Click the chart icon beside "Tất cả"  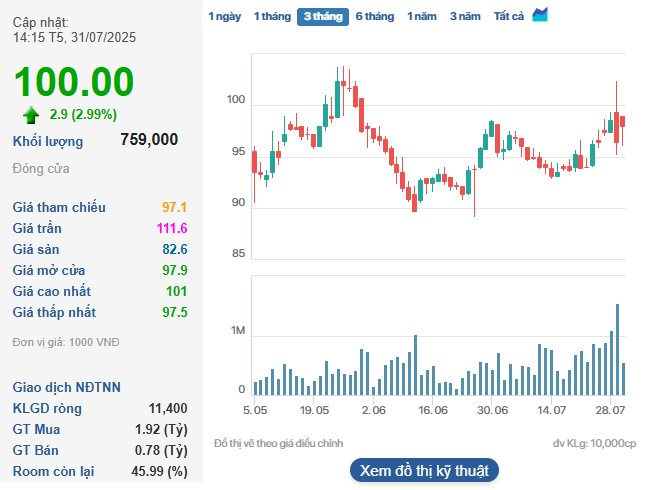pos(540,15)
